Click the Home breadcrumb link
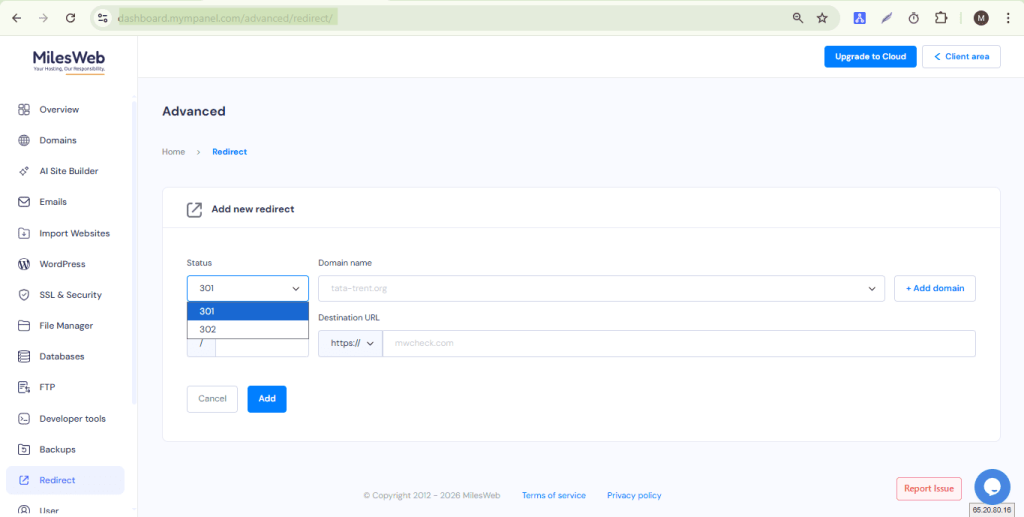 pos(174,151)
